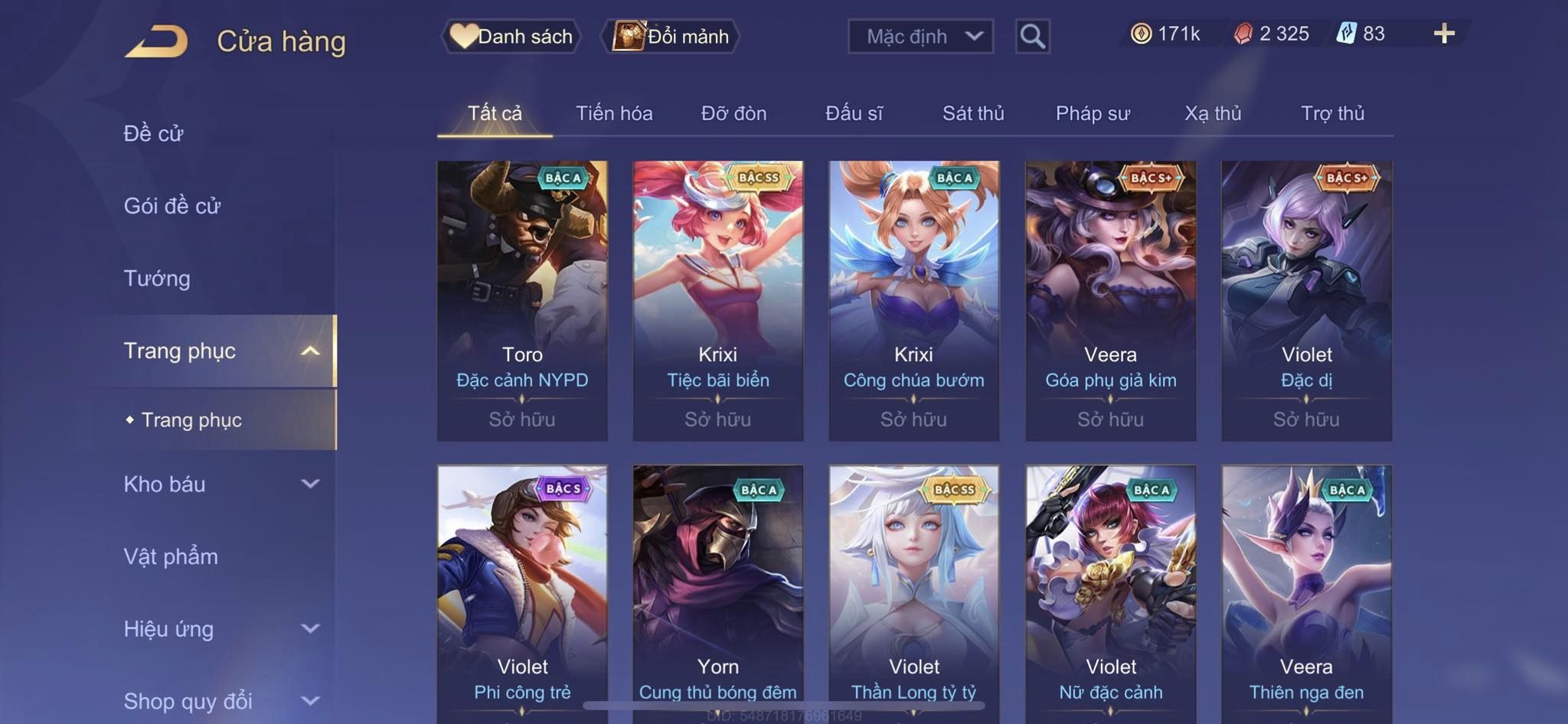Click the back arrow icon

(156, 41)
